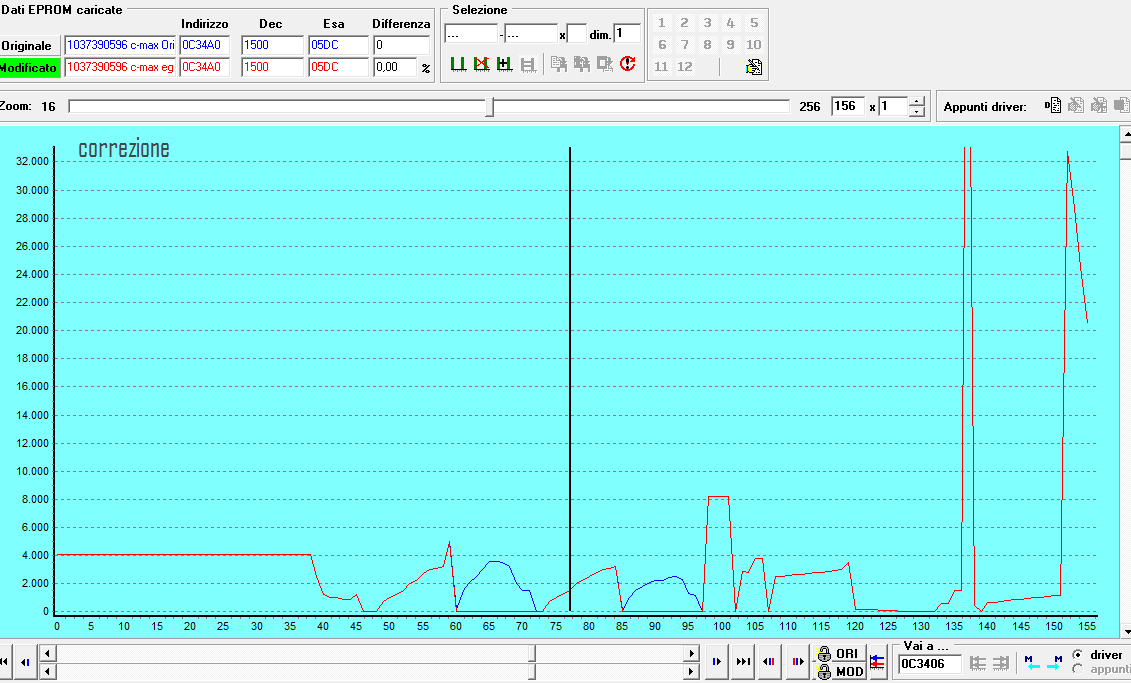Click the ORI padlock icon
Screen dimensions: 1131x683
[x=824, y=653]
